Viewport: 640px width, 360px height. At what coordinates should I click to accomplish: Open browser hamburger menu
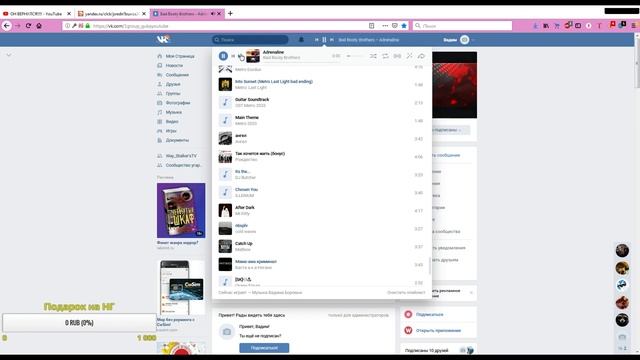[633, 26]
